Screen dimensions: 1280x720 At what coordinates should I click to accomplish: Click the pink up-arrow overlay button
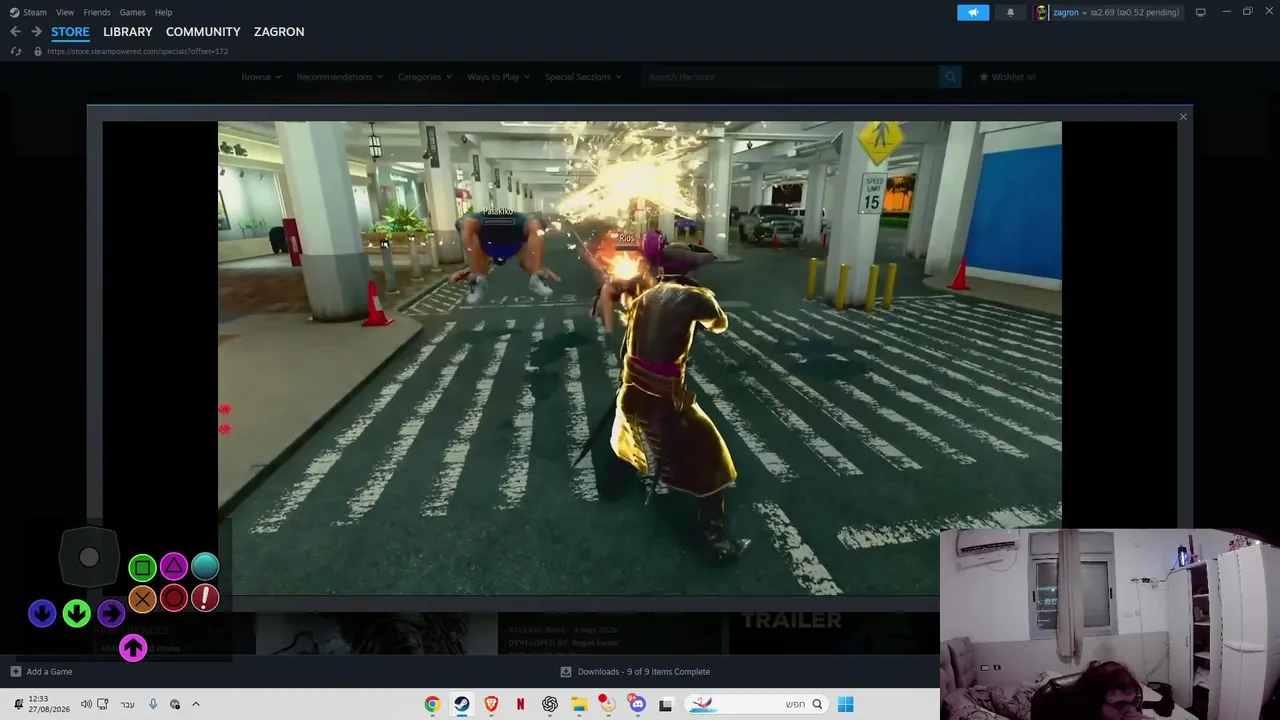point(133,648)
